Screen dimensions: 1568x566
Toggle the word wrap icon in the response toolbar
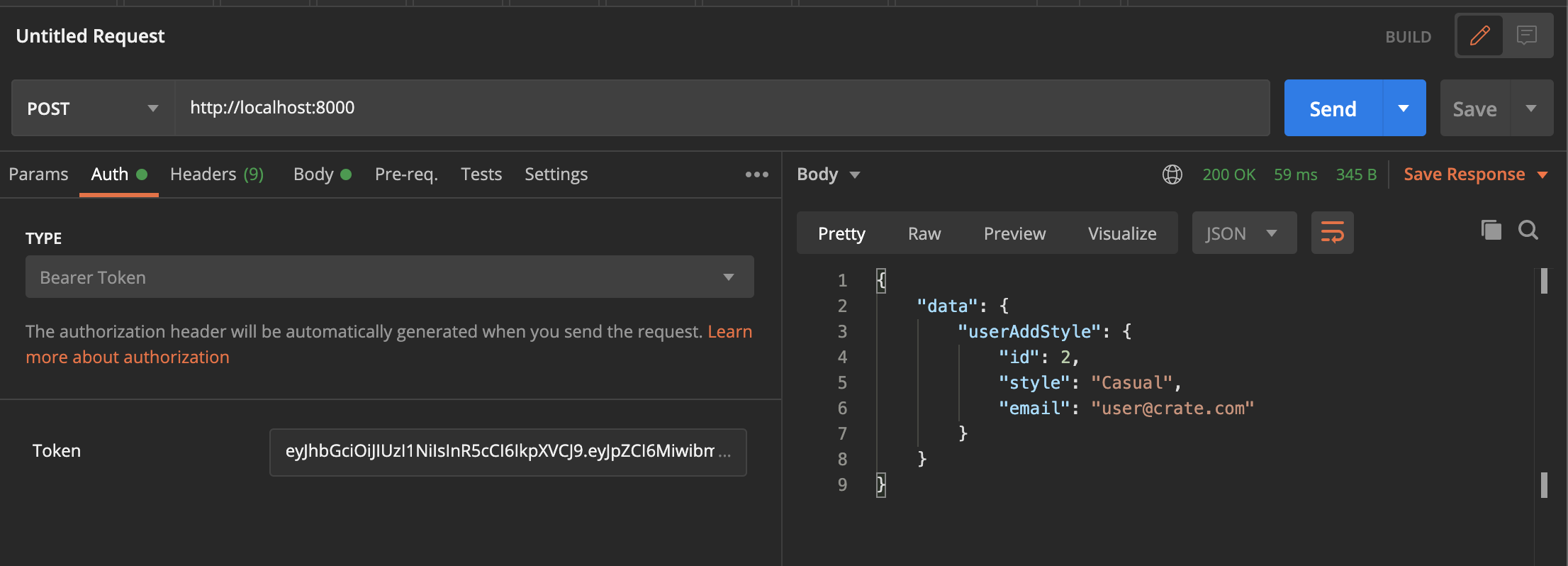pos(1332,233)
